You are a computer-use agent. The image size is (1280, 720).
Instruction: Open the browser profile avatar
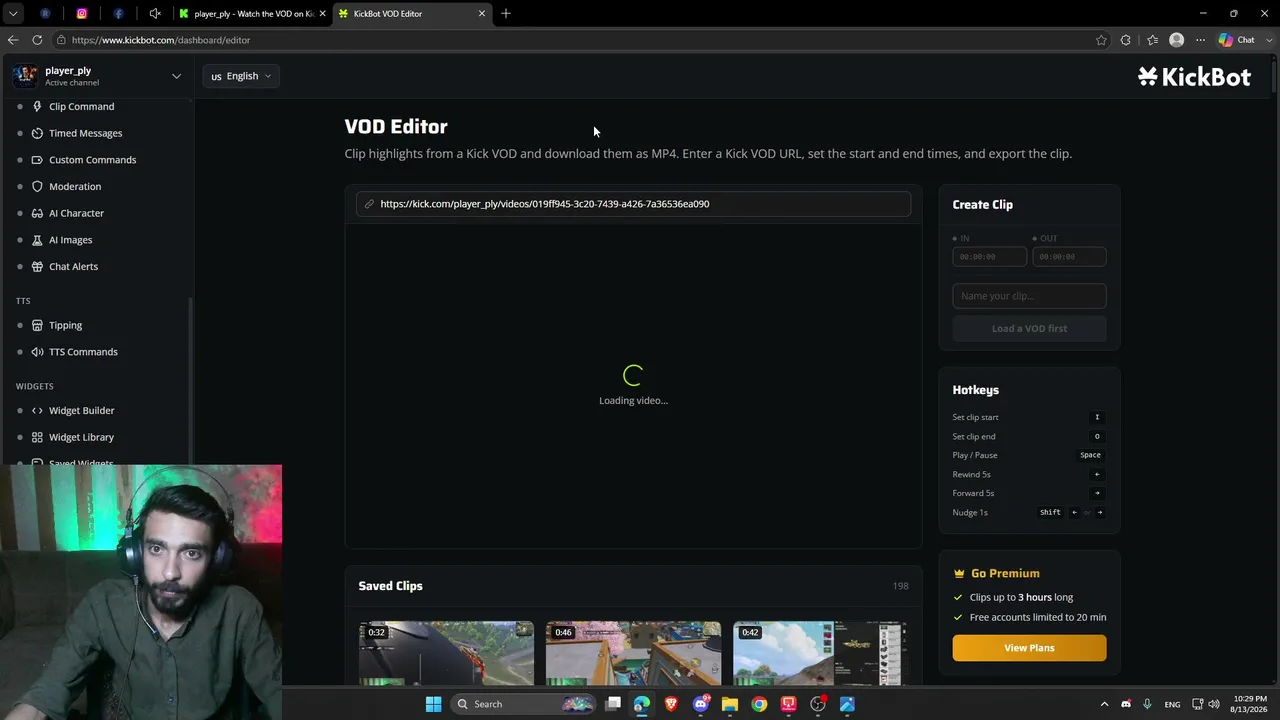click(x=1177, y=40)
